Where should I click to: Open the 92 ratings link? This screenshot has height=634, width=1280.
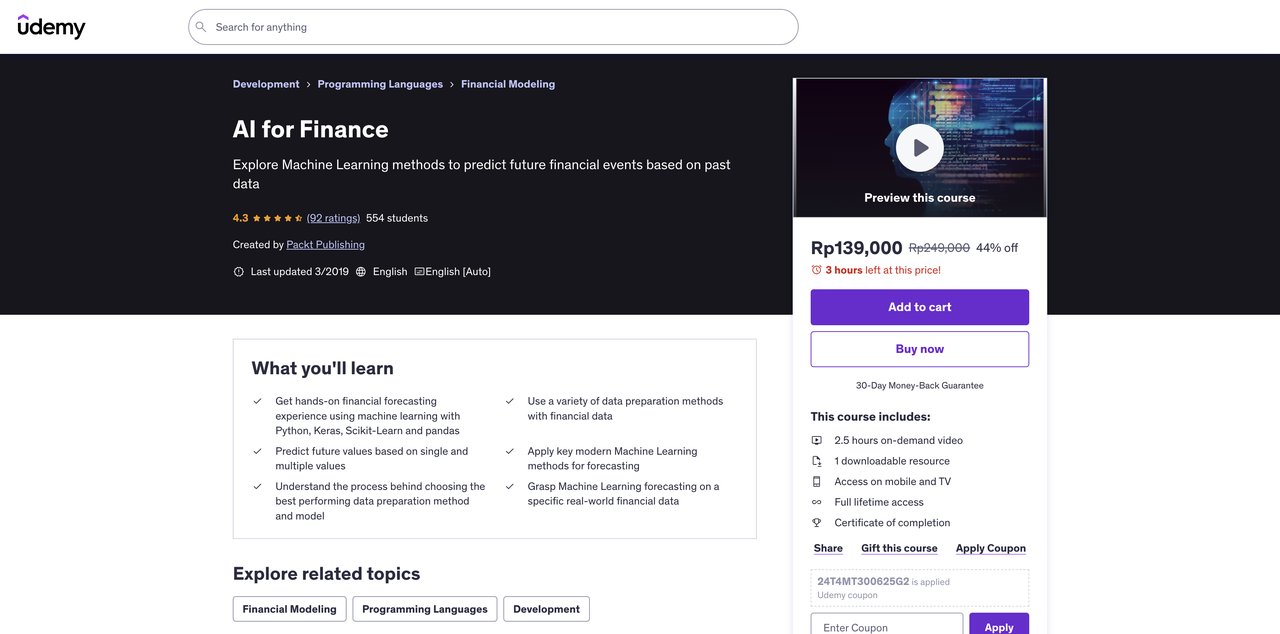[x=333, y=218]
